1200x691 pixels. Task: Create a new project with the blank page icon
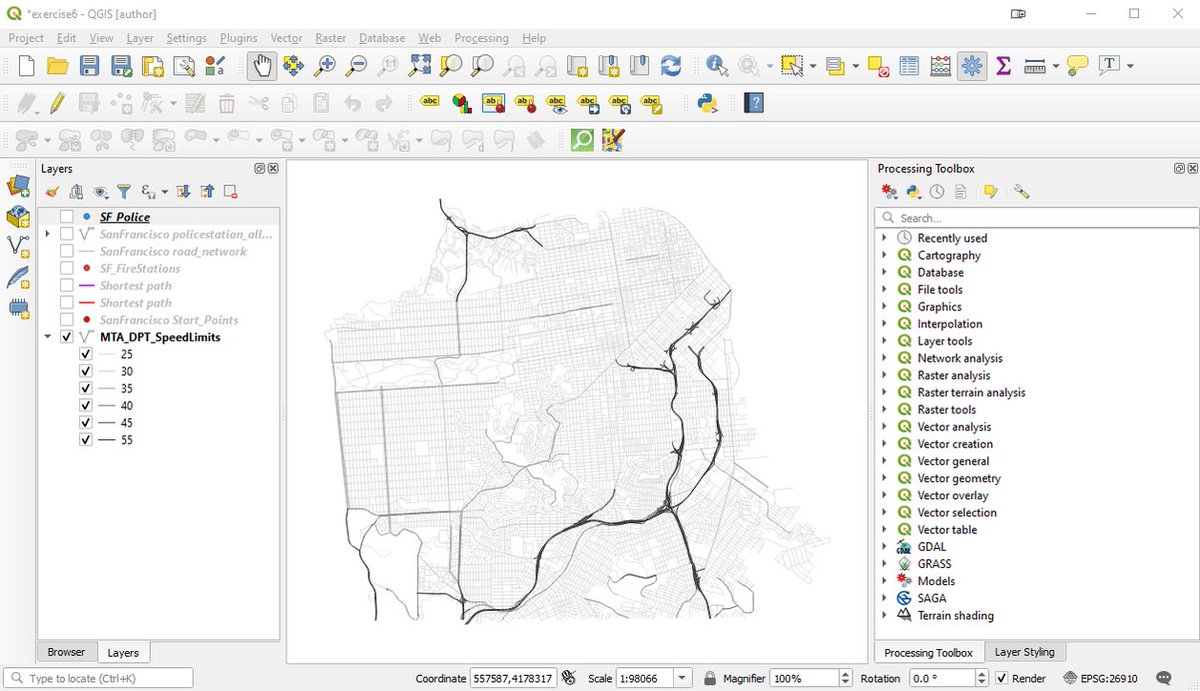click(x=27, y=66)
